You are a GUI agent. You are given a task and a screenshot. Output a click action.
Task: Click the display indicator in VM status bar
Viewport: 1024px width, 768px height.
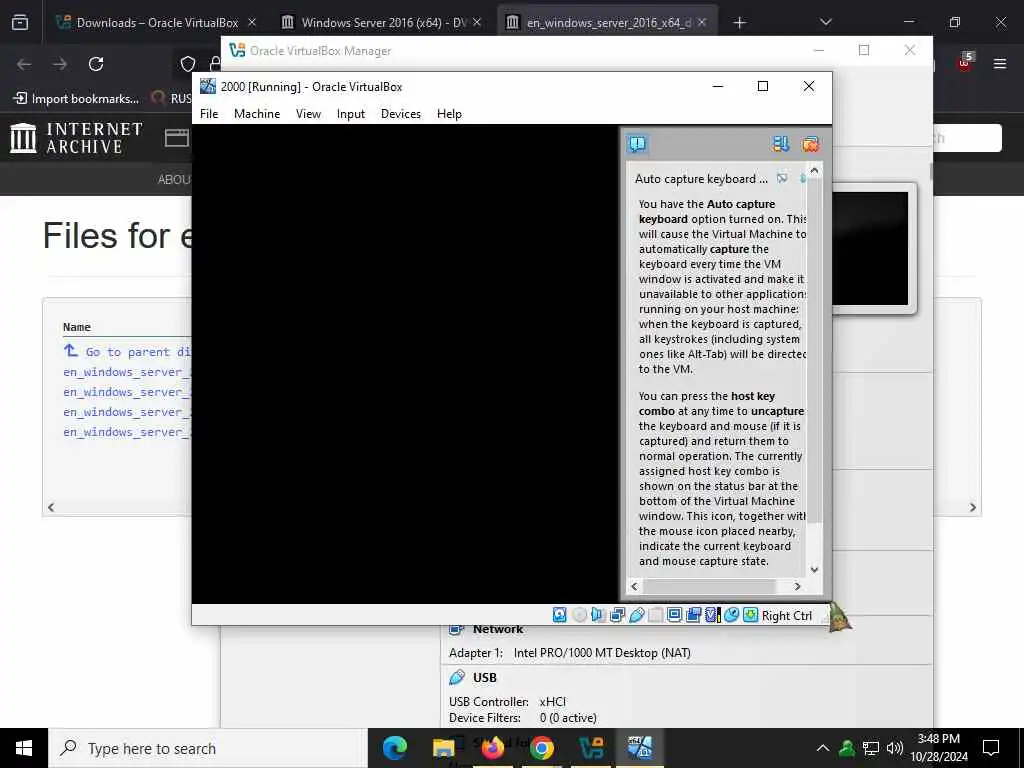pos(675,615)
